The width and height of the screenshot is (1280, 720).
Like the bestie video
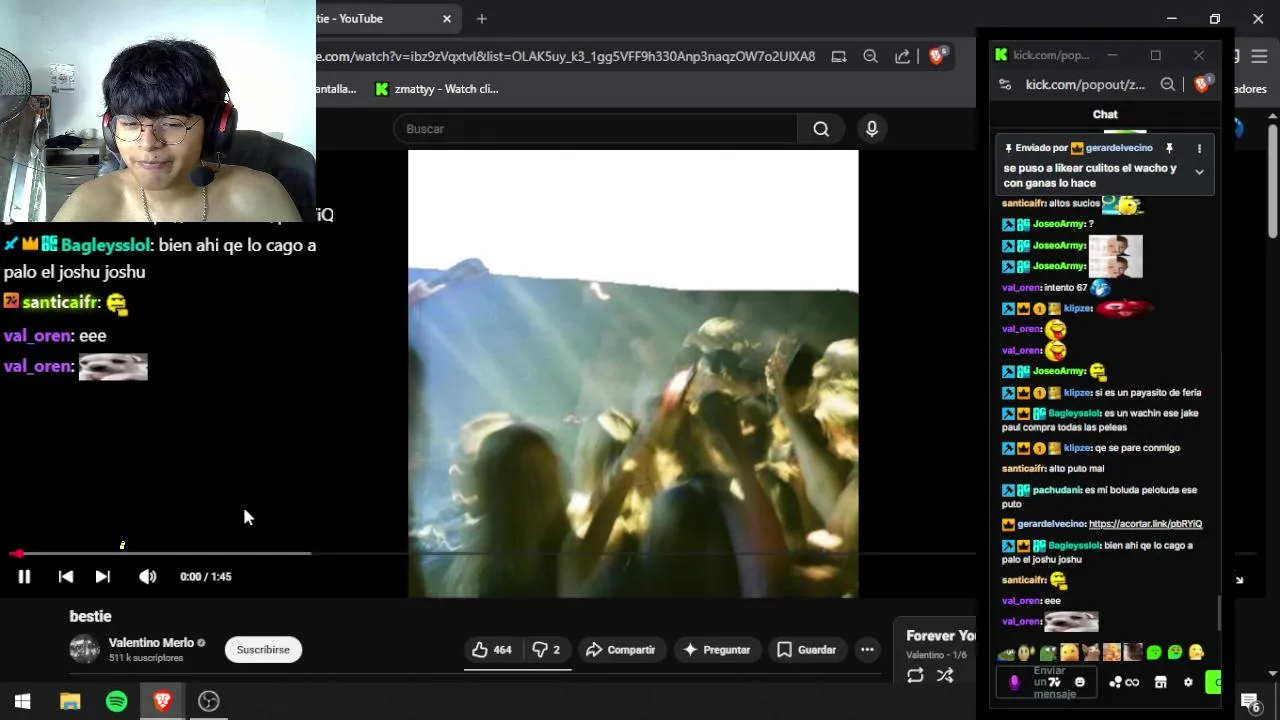[492, 650]
